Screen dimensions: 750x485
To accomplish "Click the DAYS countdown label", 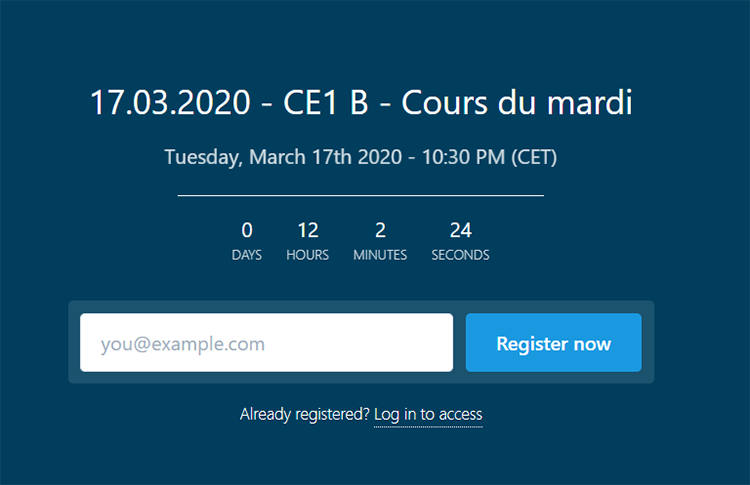I will (247, 255).
